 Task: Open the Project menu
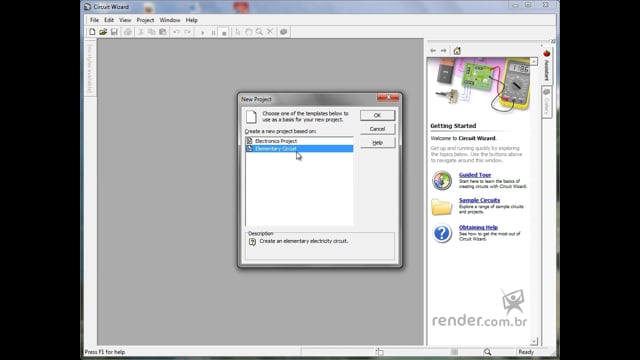tap(145, 20)
